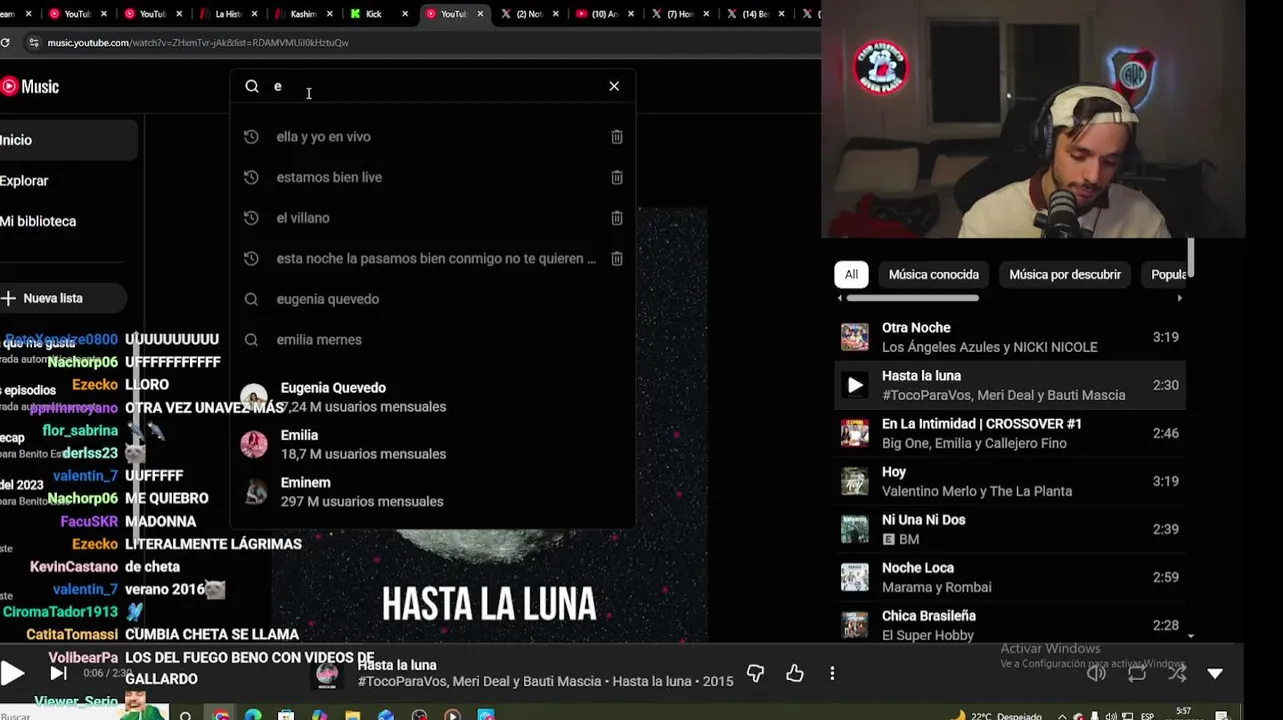Click the search magnifier icon in search box
Image resolution: width=1283 pixels, height=720 pixels.
(252, 86)
